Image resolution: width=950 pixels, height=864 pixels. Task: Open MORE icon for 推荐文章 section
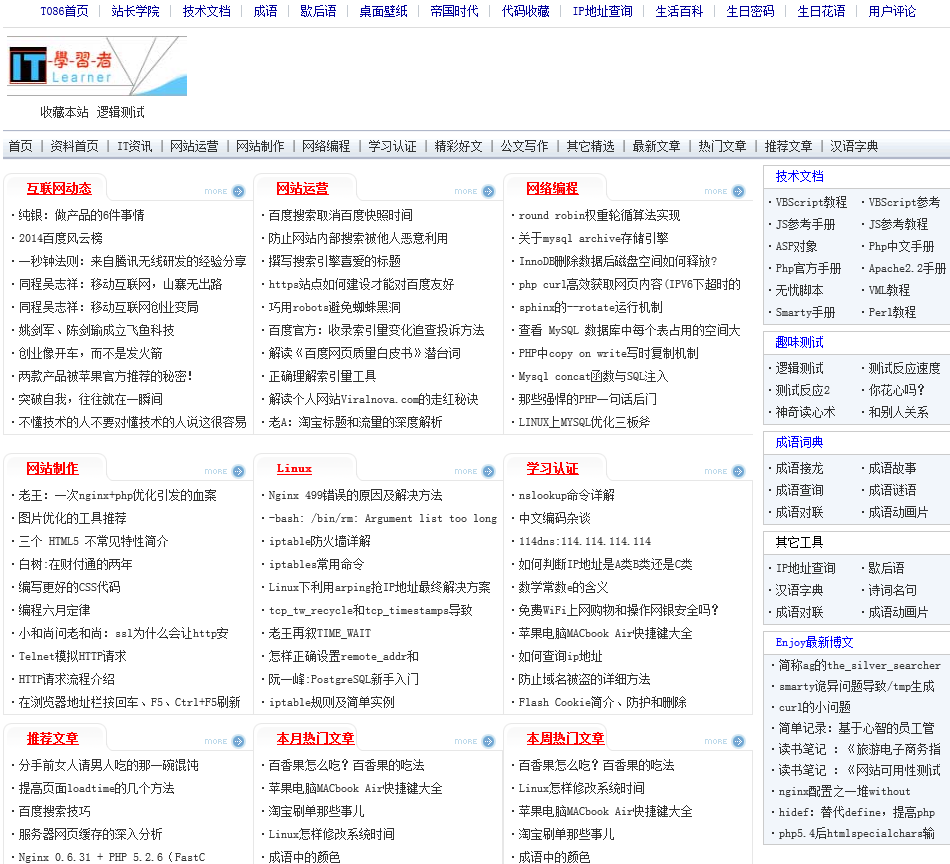click(x=225, y=742)
